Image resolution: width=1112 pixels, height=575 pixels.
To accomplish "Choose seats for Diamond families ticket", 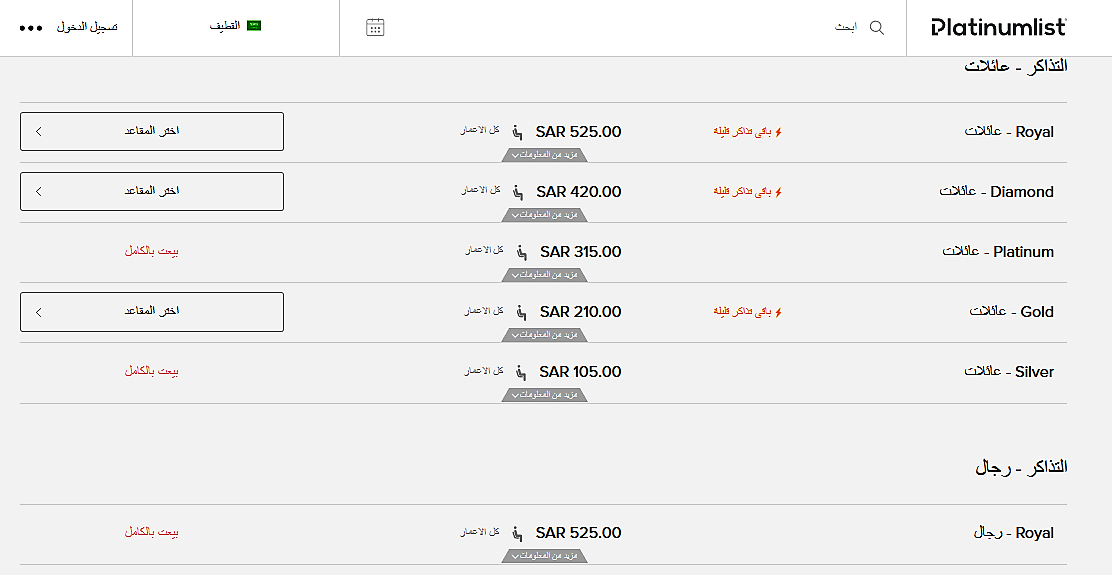I will tap(152, 191).
